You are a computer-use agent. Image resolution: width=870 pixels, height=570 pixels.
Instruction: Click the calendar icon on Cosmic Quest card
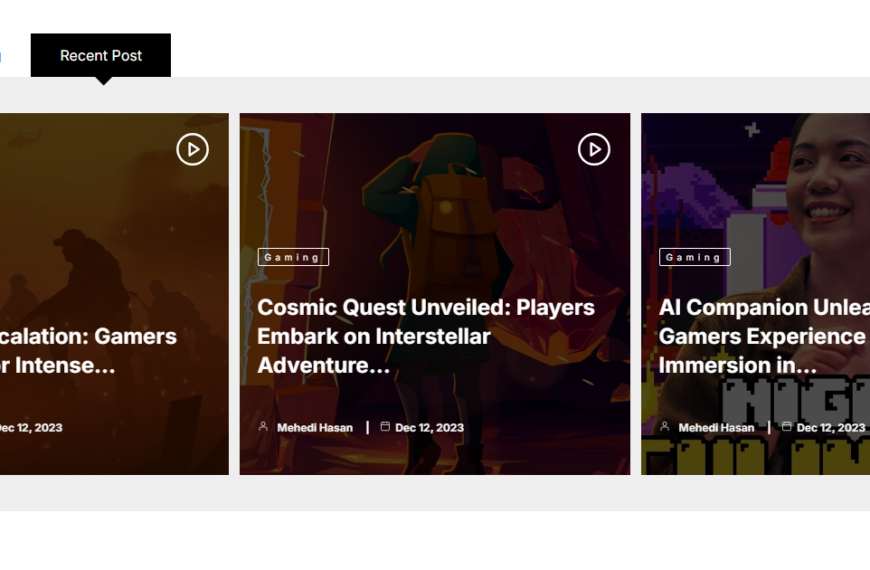click(x=385, y=427)
